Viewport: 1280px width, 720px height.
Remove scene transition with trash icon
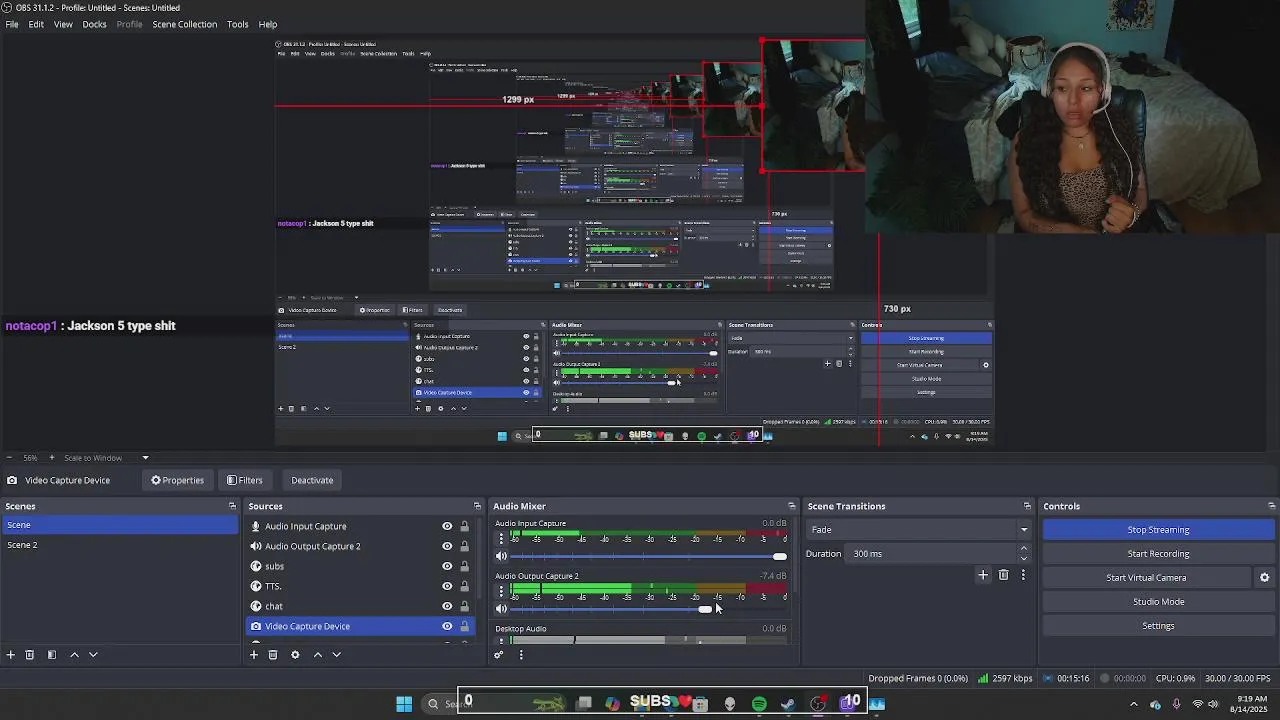1003,575
